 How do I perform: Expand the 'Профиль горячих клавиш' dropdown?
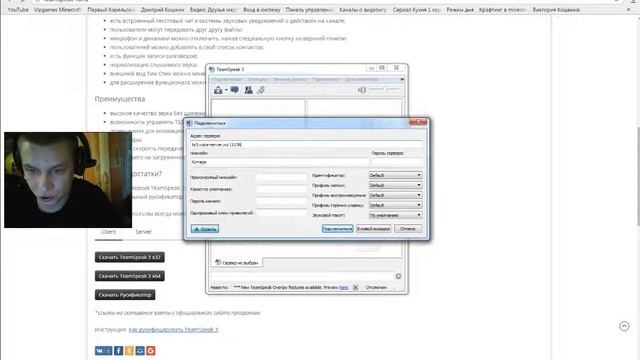pyautogui.click(x=396, y=205)
